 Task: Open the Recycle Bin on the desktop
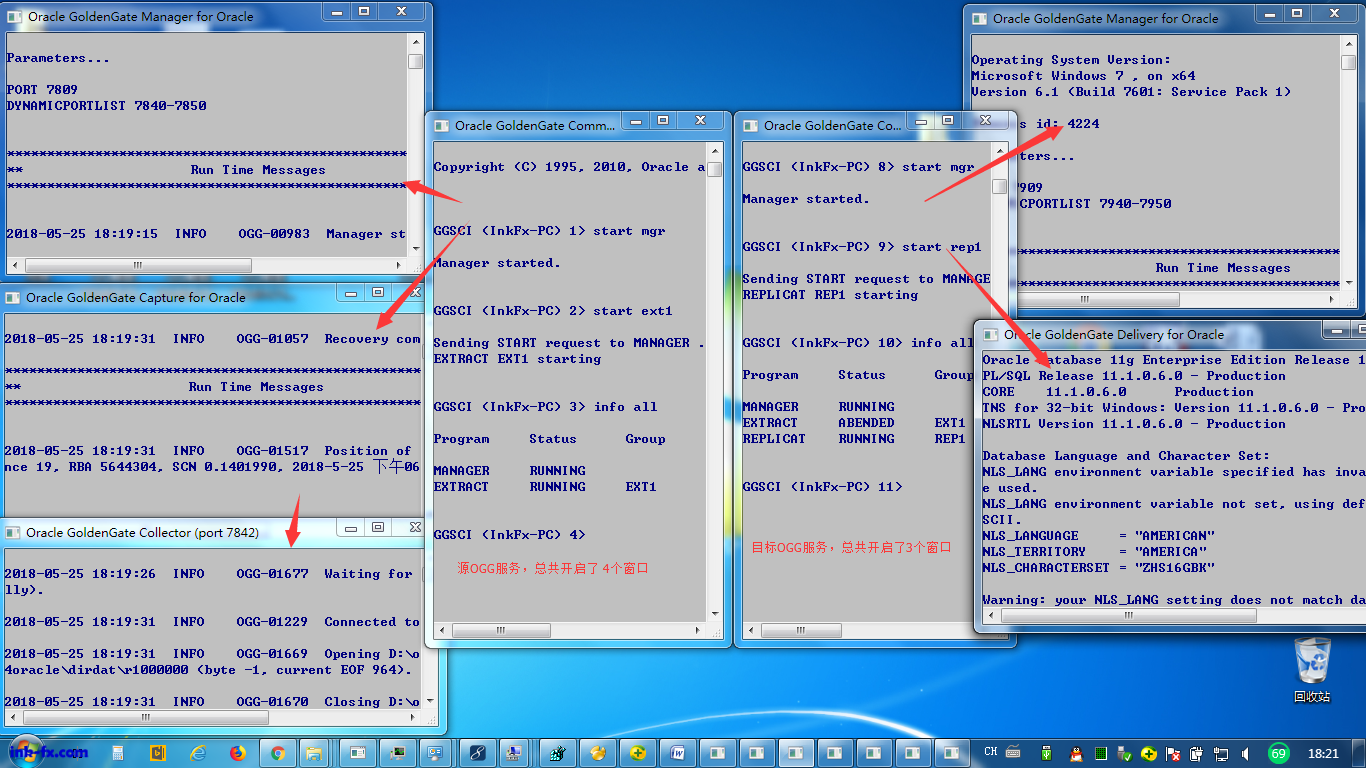click(x=1312, y=668)
